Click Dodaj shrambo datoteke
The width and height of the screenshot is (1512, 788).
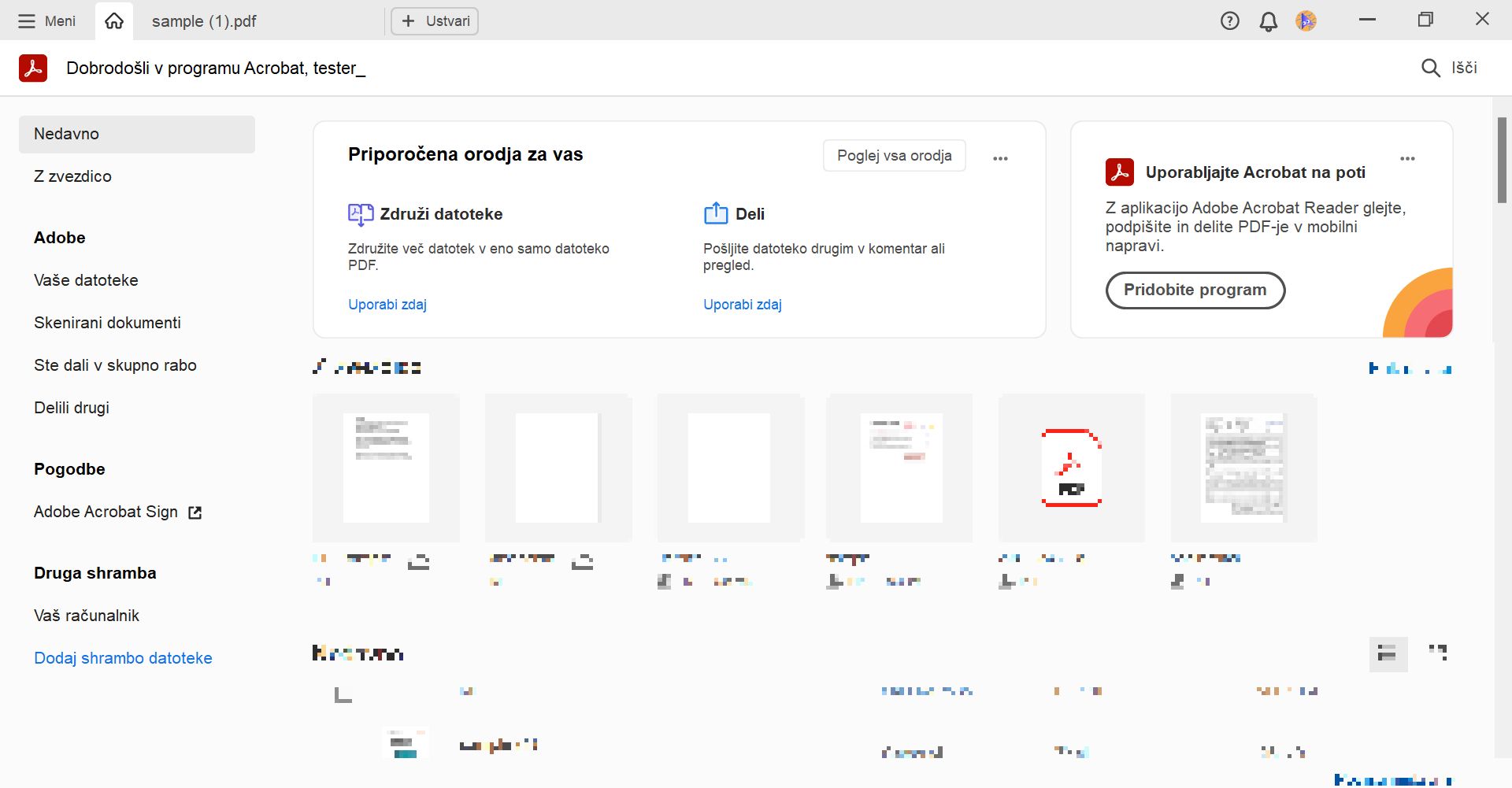pos(123,658)
